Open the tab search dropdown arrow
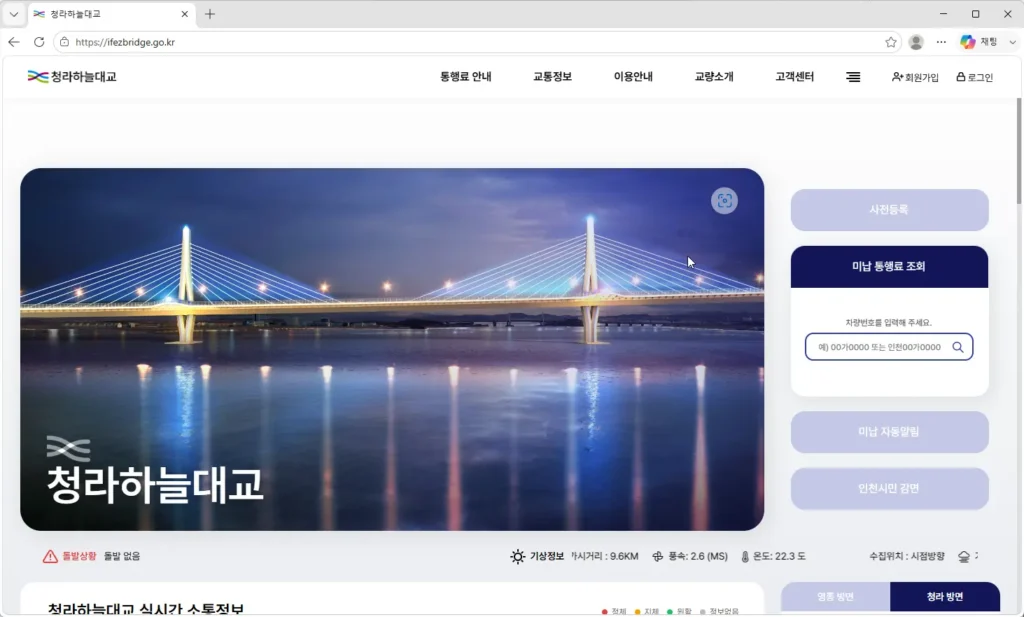Image resolution: width=1024 pixels, height=617 pixels. point(14,14)
